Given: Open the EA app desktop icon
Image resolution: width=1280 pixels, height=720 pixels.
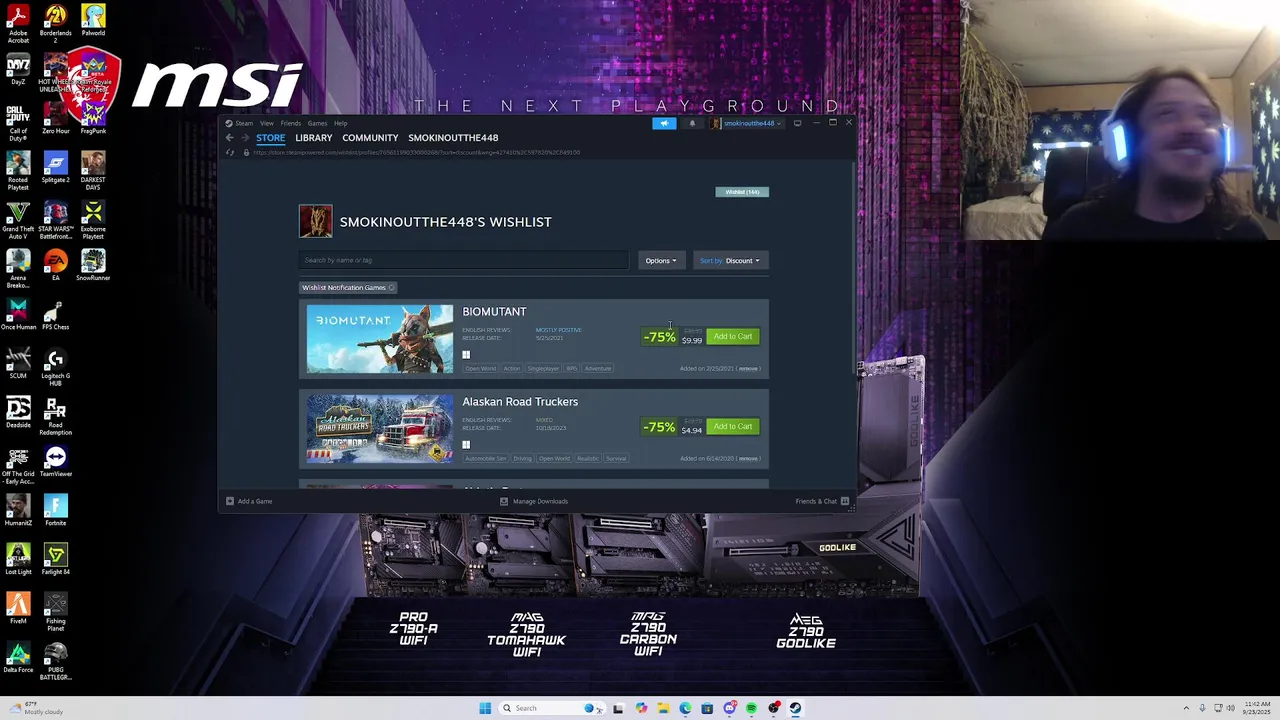Looking at the screenshot, I should pos(55,265).
